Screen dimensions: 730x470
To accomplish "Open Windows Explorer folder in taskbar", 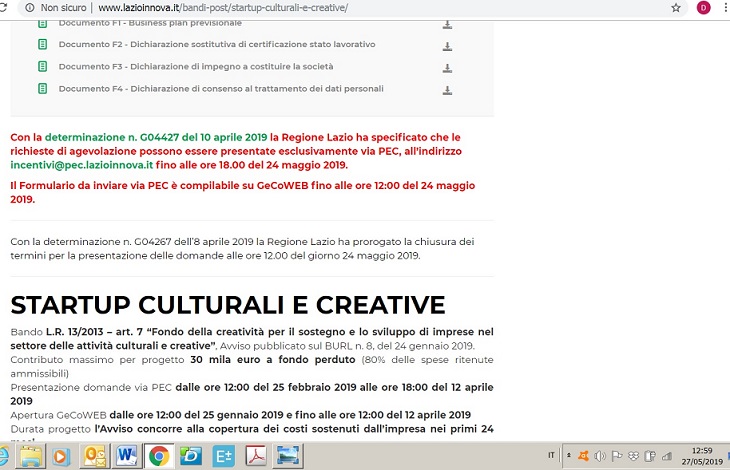I will [32, 456].
